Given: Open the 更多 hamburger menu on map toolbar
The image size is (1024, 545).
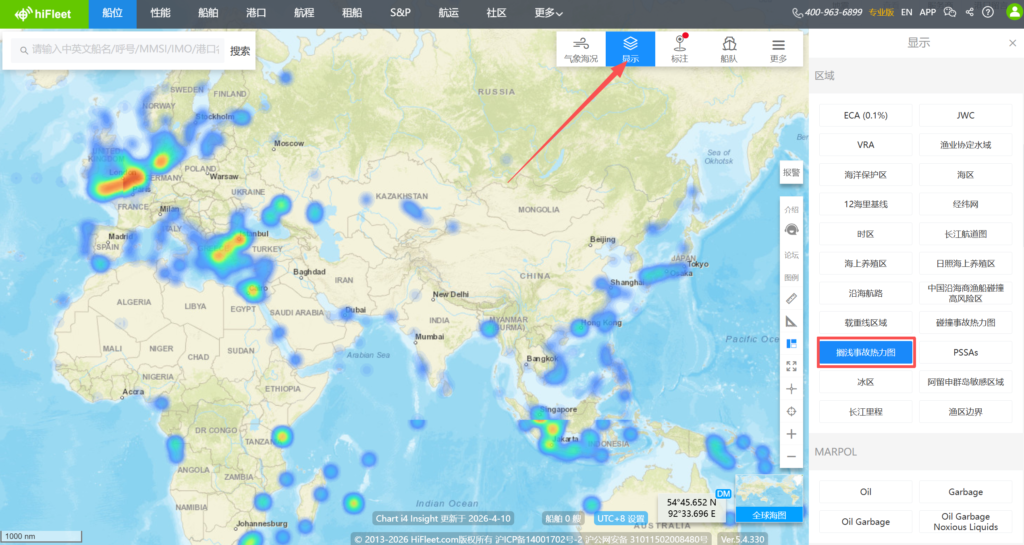Looking at the screenshot, I should [x=778, y=49].
